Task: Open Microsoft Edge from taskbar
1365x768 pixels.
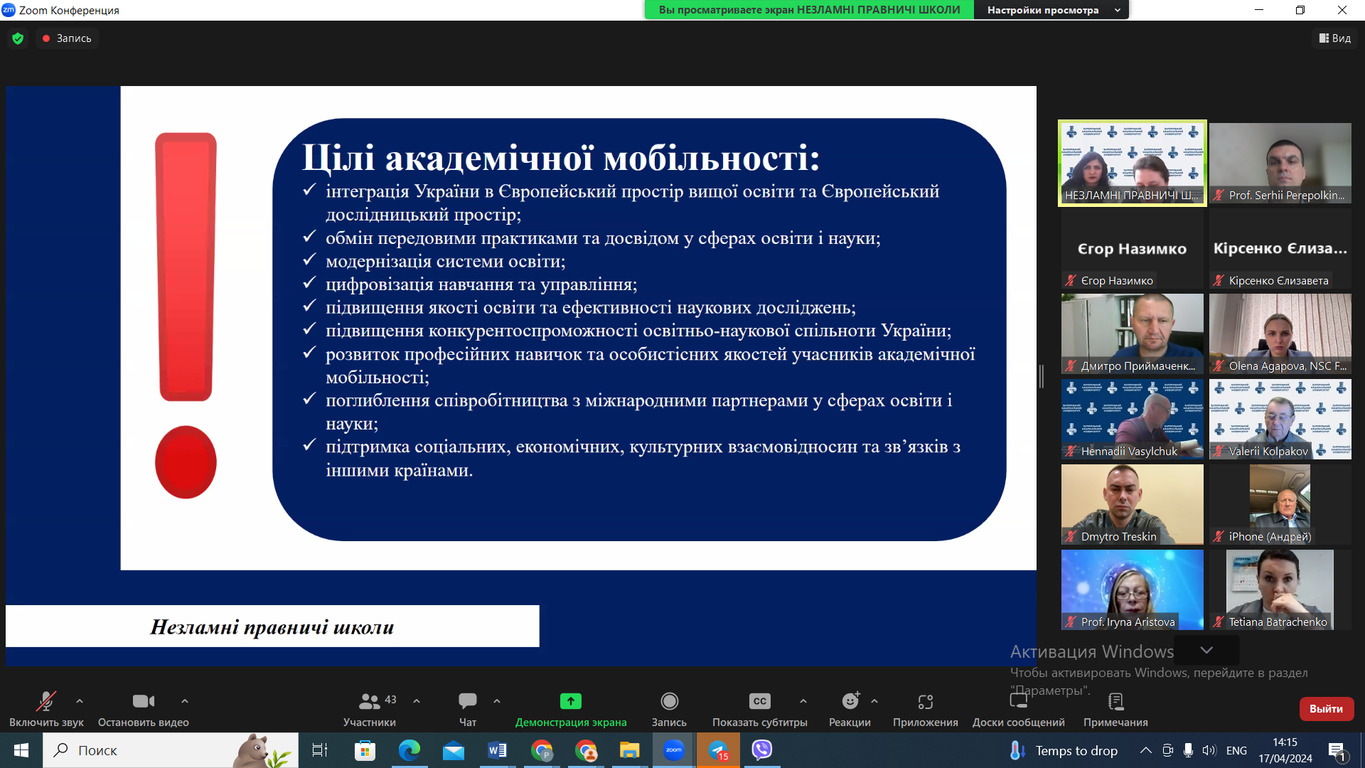Action: [x=409, y=750]
